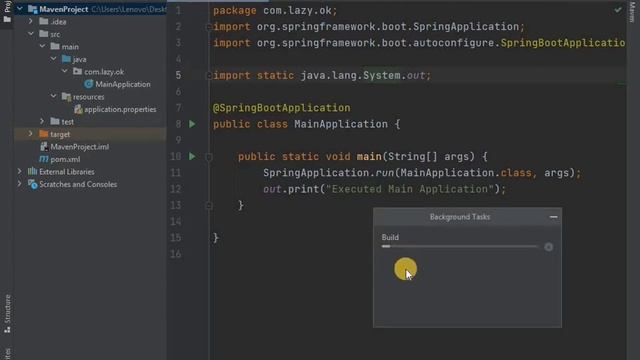Click the fold end marker at line 13
640x360 pixels.
coord(209,205)
